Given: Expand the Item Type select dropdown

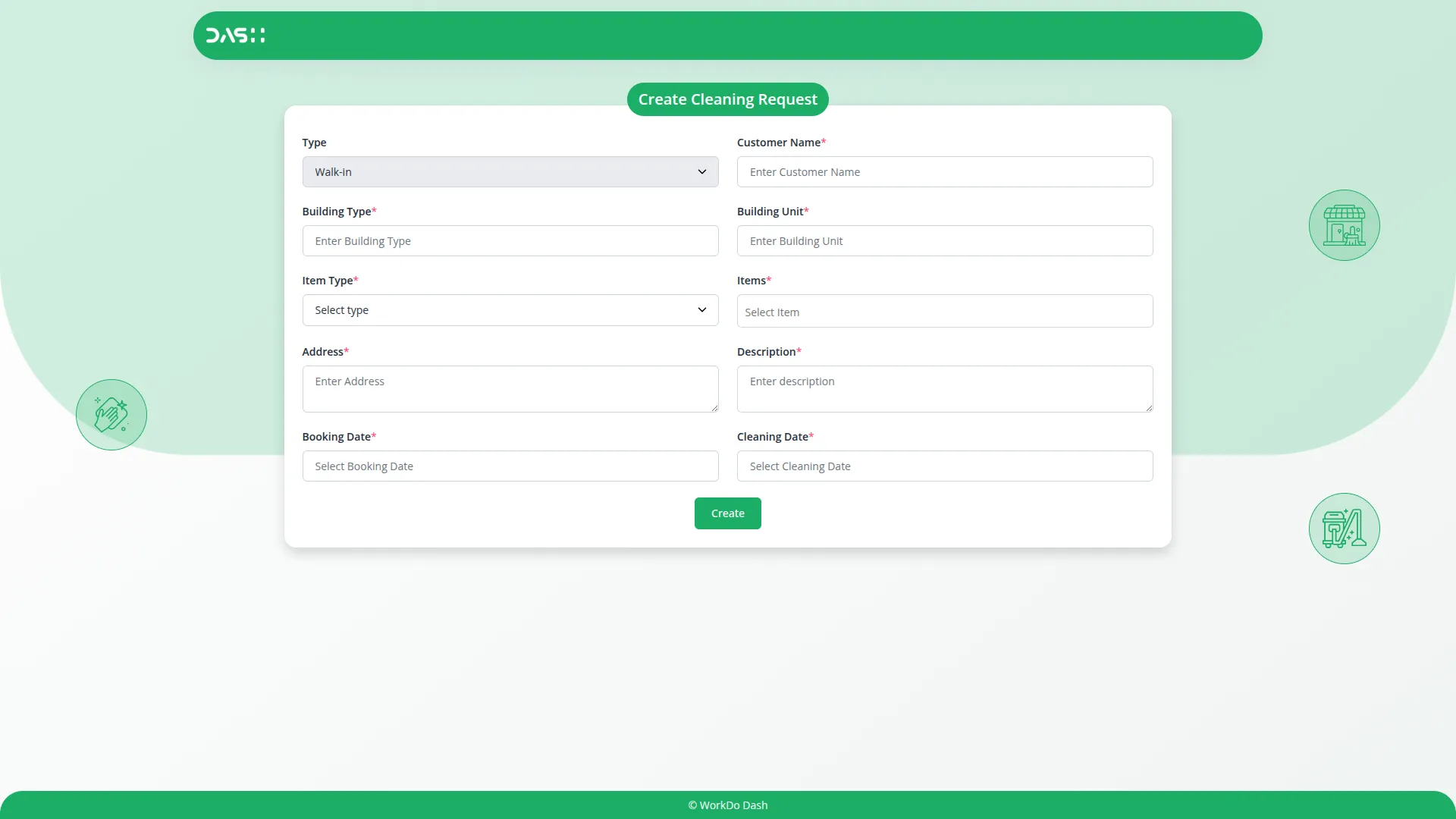Looking at the screenshot, I should [510, 310].
